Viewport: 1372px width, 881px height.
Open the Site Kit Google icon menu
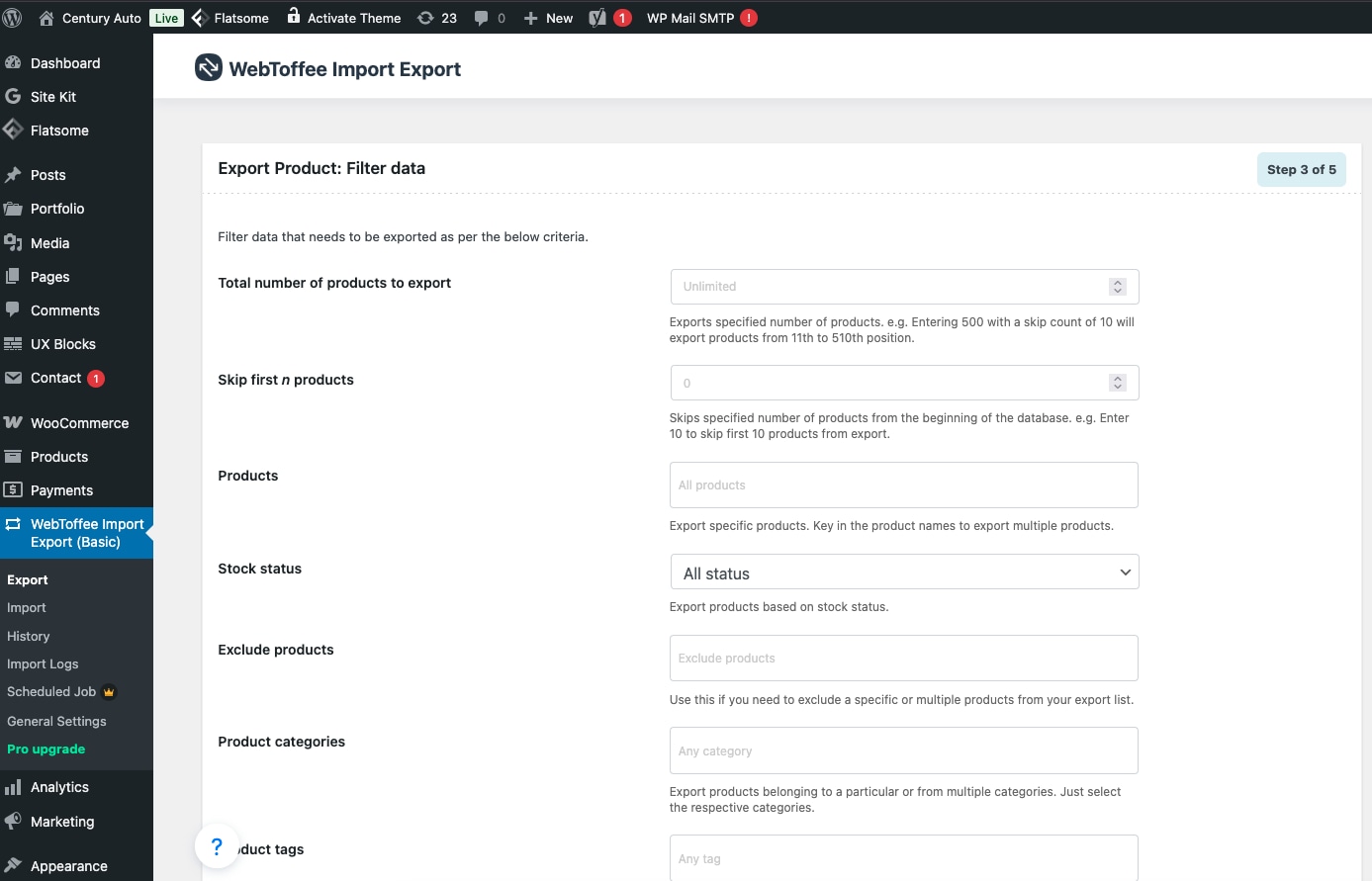pyautogui.click(x=13, y=97)
